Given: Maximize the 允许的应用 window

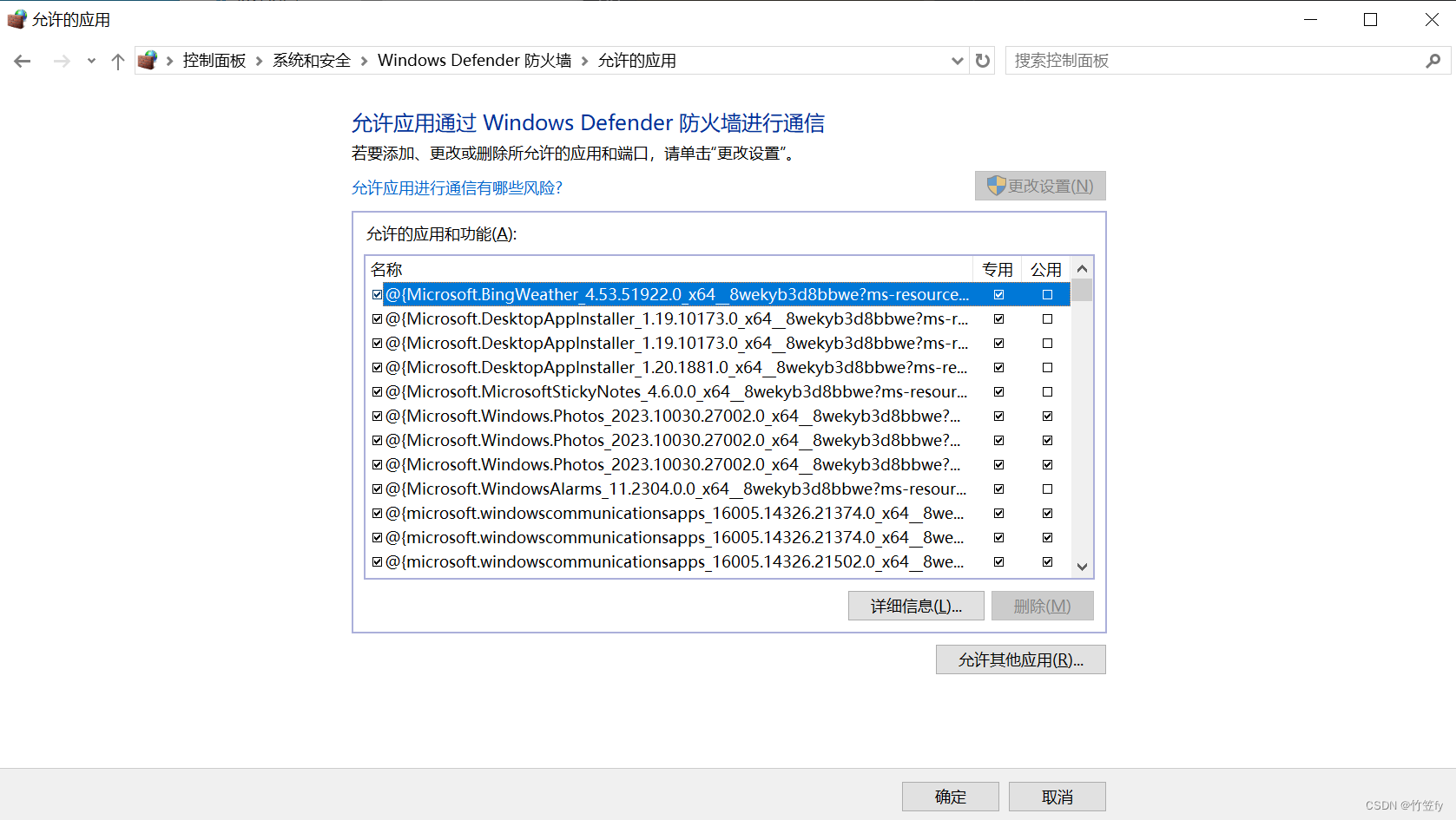Looking at the screenshot, I should [1371, 19].
